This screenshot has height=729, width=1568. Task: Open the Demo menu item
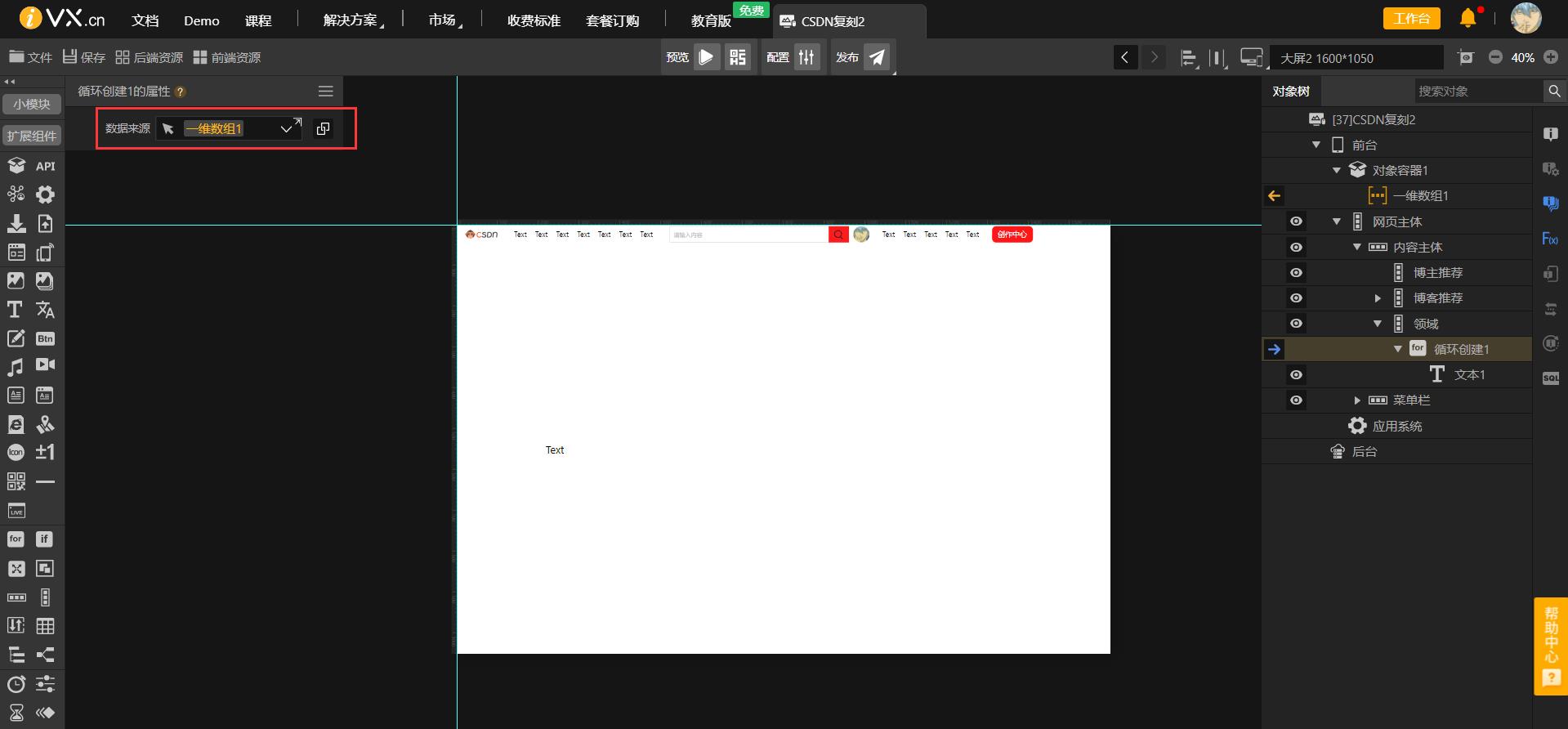pyautogui.click(x=202, y=20)
